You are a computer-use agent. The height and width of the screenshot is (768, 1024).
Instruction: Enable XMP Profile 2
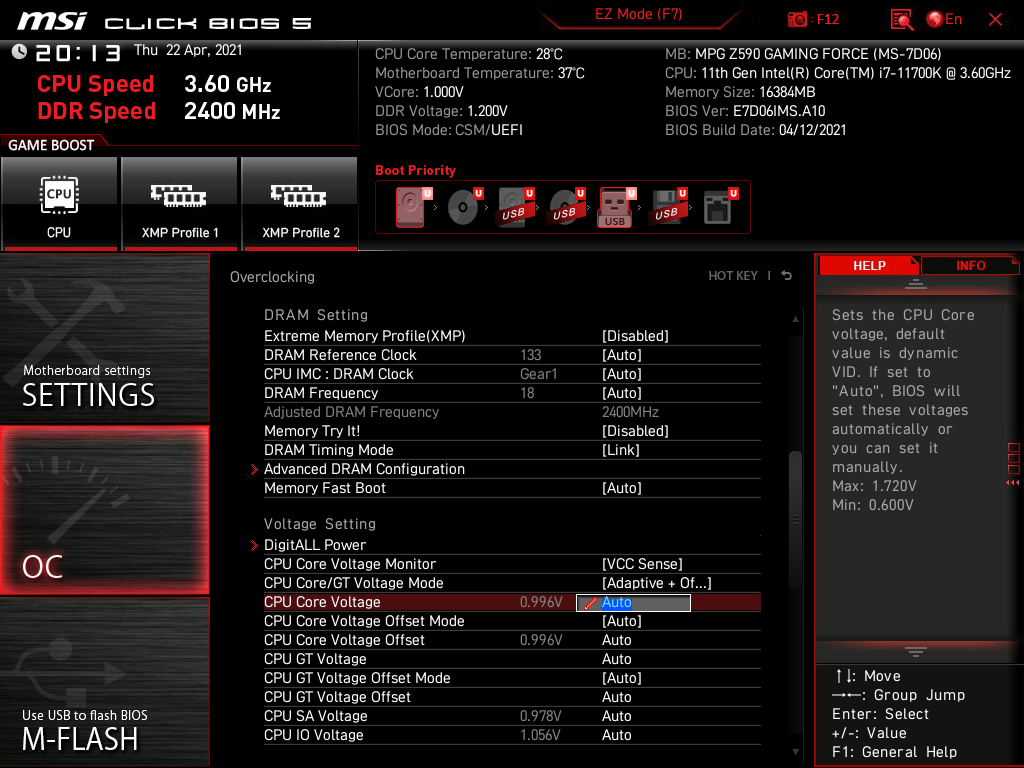(300, 204)
